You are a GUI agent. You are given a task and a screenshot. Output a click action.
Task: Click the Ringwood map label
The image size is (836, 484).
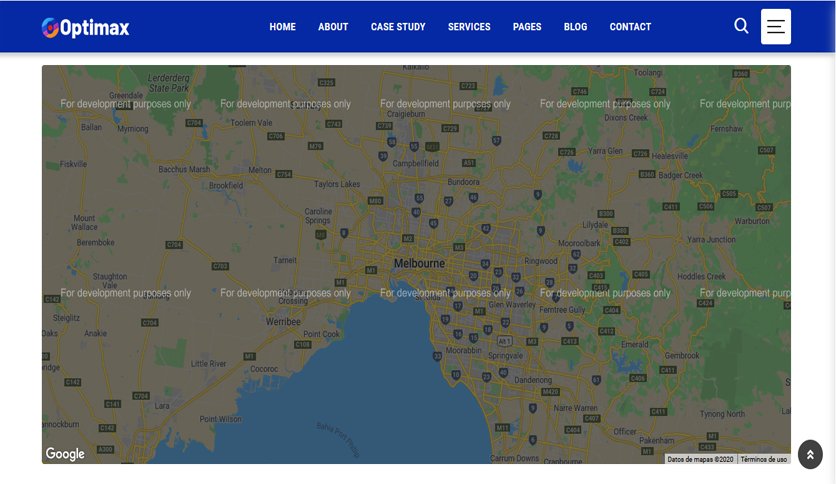click(x=541, y=261)
